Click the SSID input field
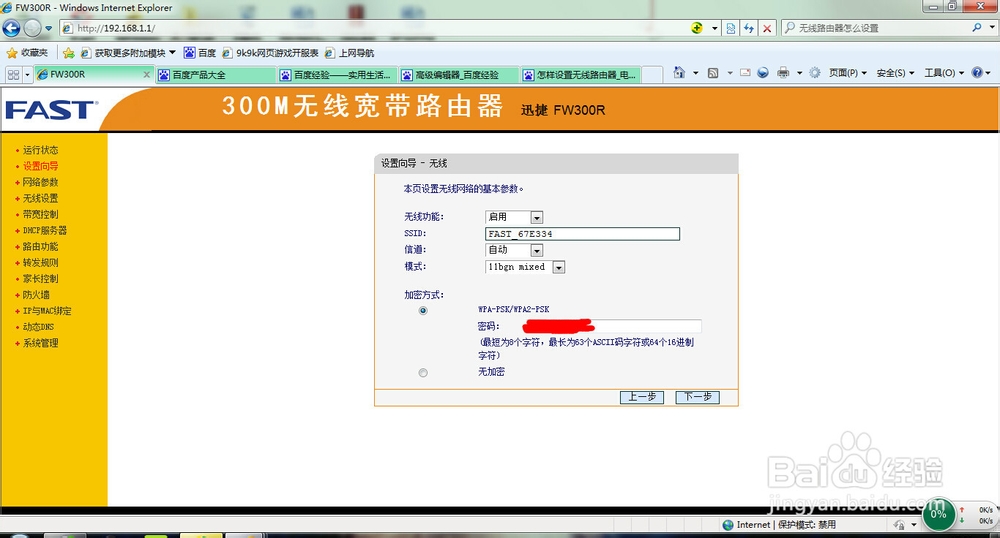The image size is (1000, 538). 582,234
